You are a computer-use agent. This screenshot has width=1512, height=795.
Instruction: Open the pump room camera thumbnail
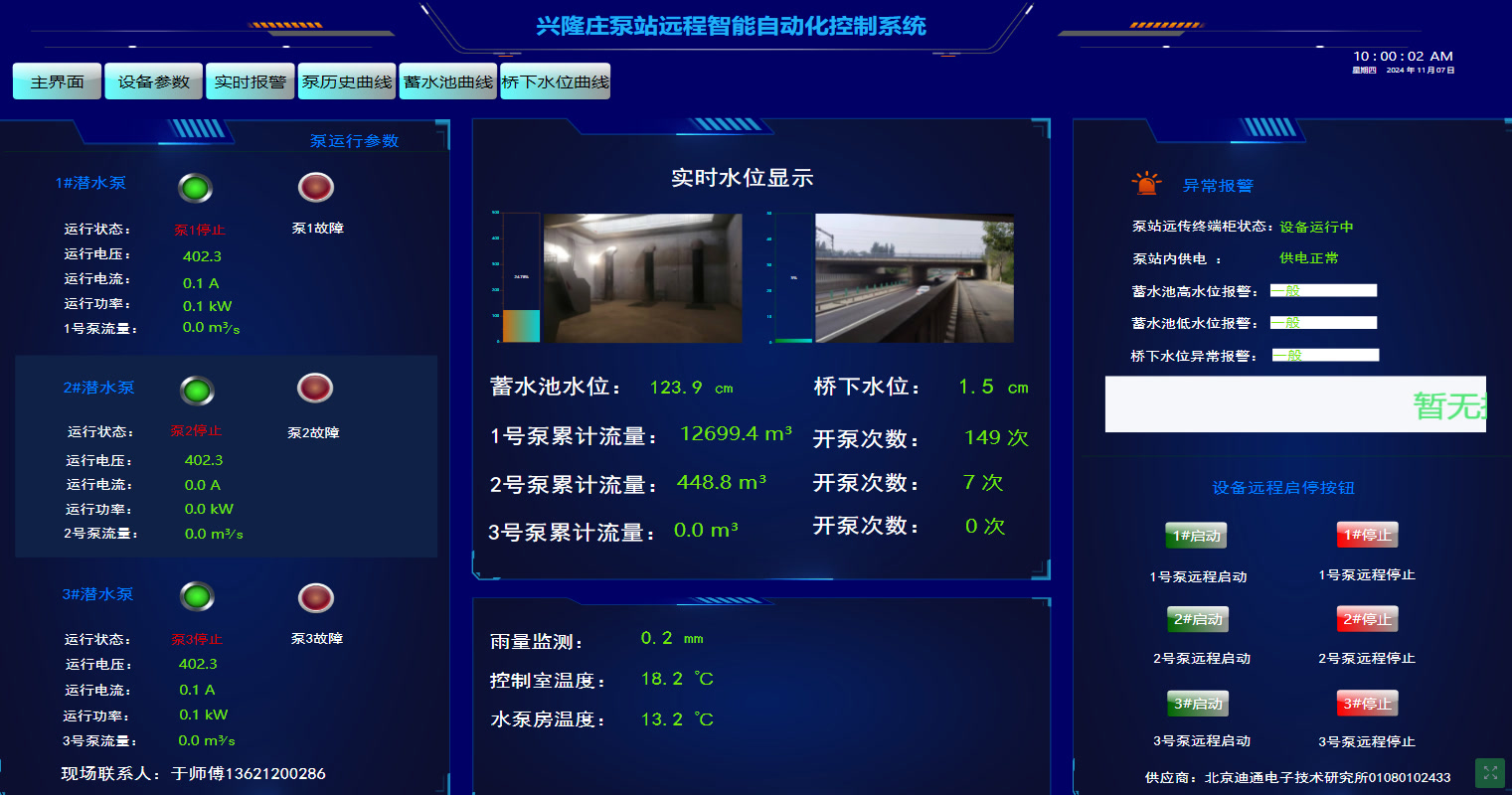(x=642, y=278)
